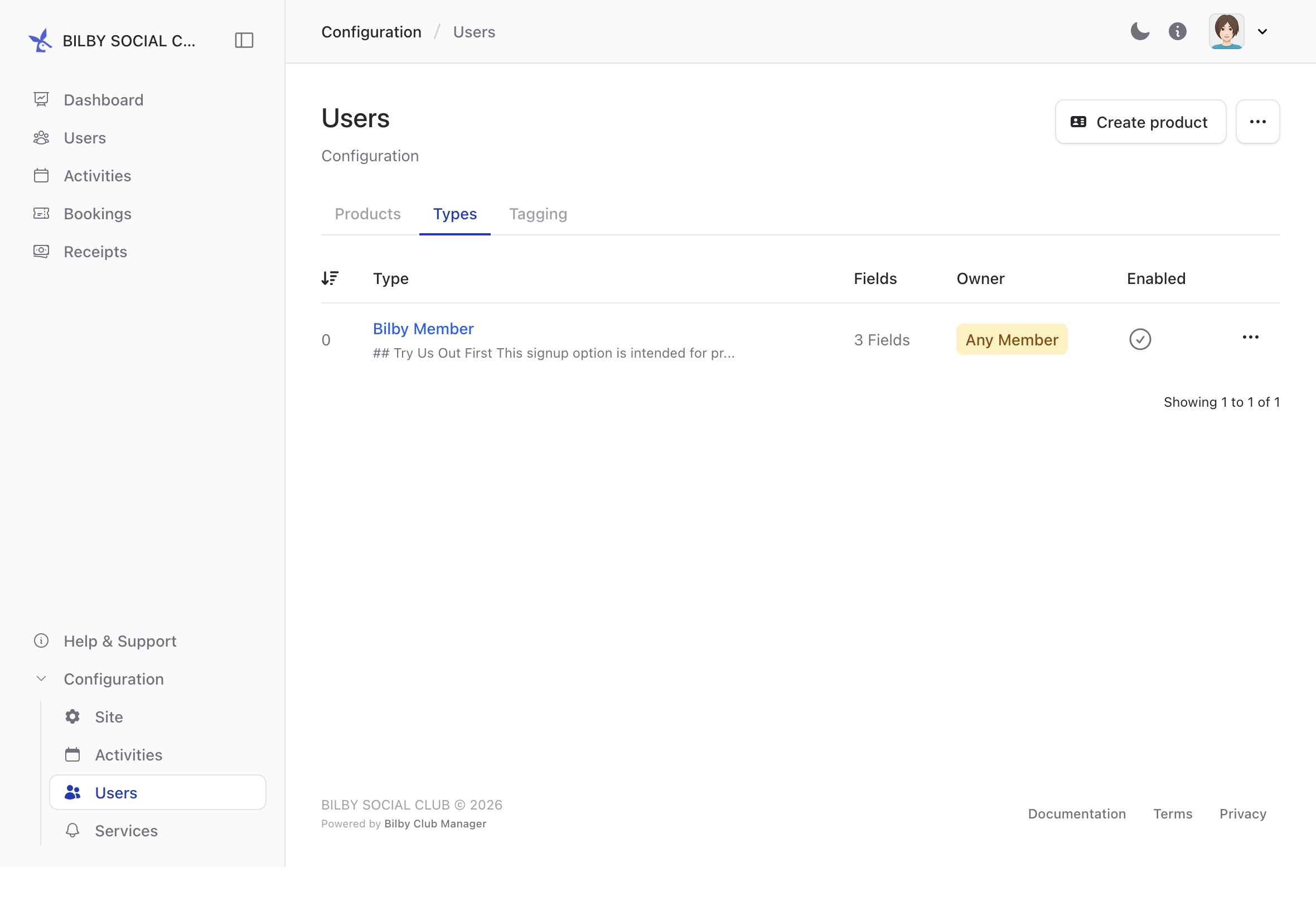
Task: Open the Bilby Member row actions menu
Action: point(1250,337)
